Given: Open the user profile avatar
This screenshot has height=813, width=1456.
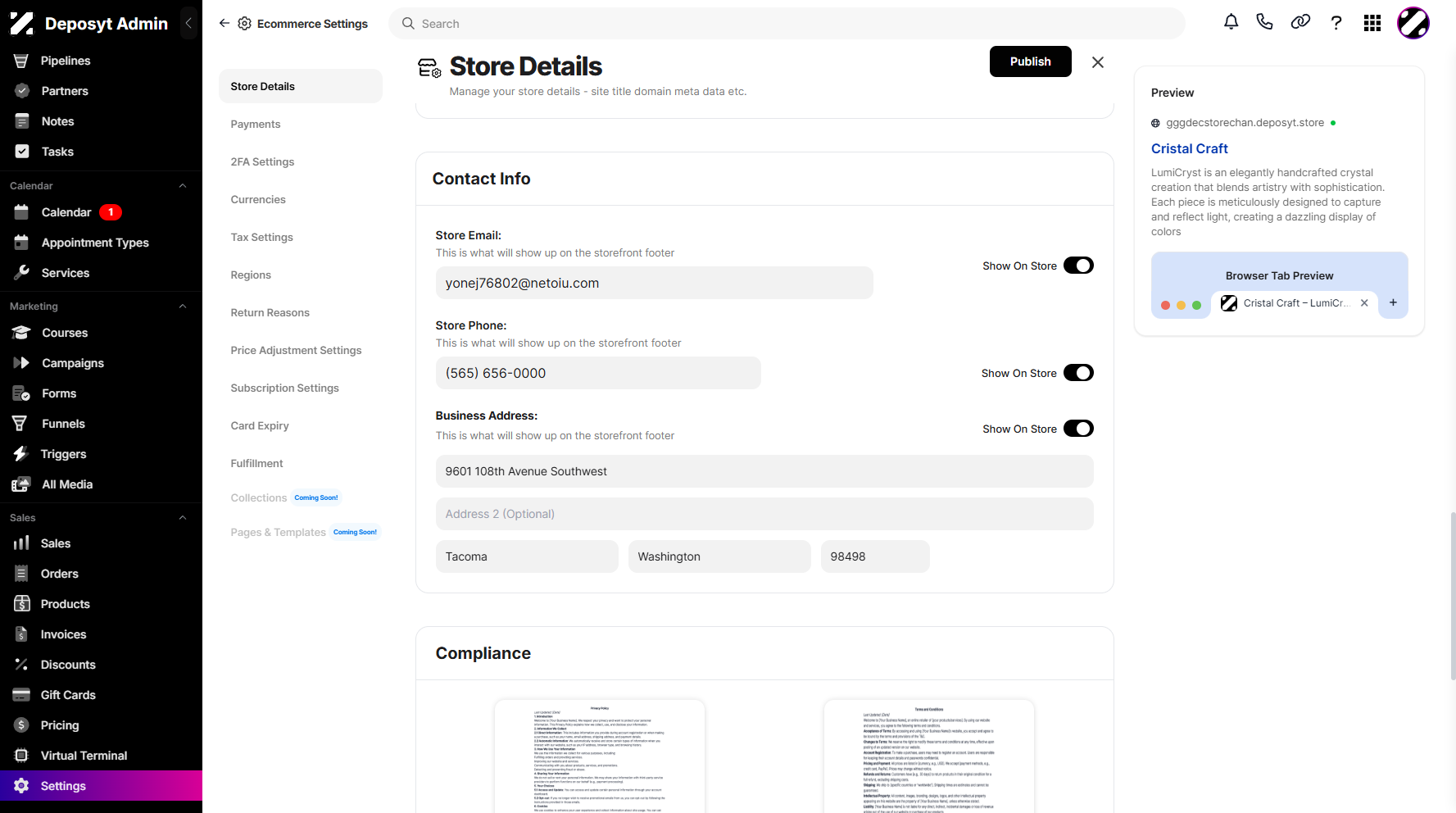Looking at the screenshot, I should click(x=1413, y=23).
